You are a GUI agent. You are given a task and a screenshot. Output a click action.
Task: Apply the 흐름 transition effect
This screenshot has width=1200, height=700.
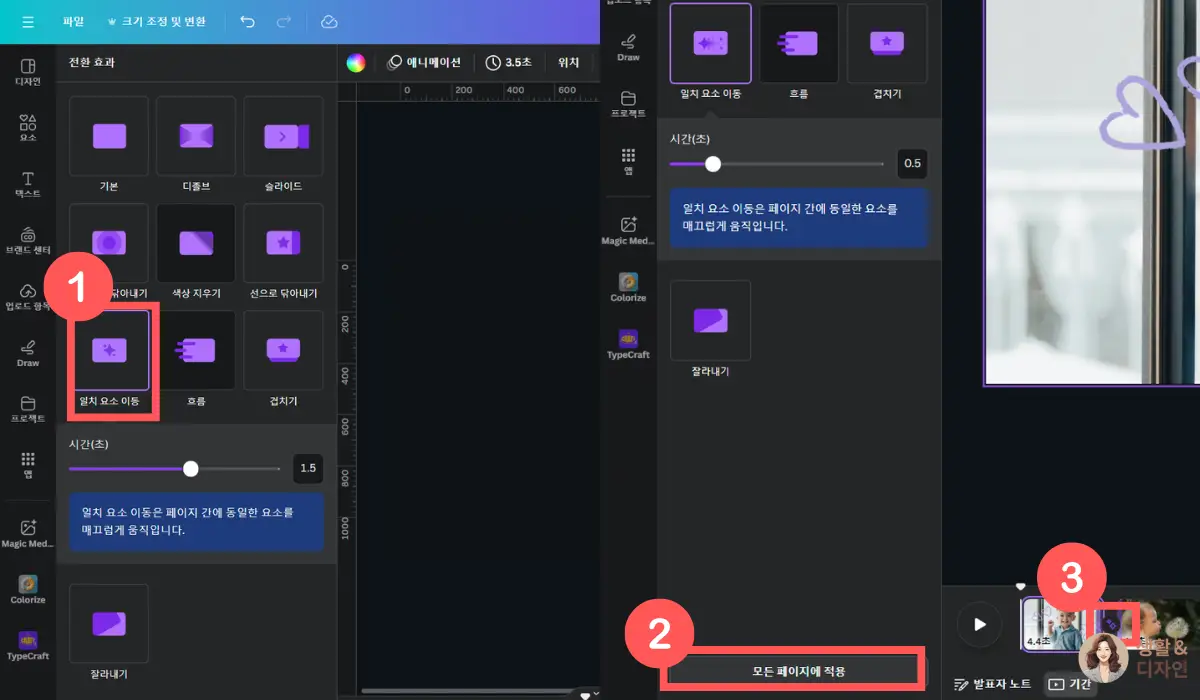click(195, 350)
